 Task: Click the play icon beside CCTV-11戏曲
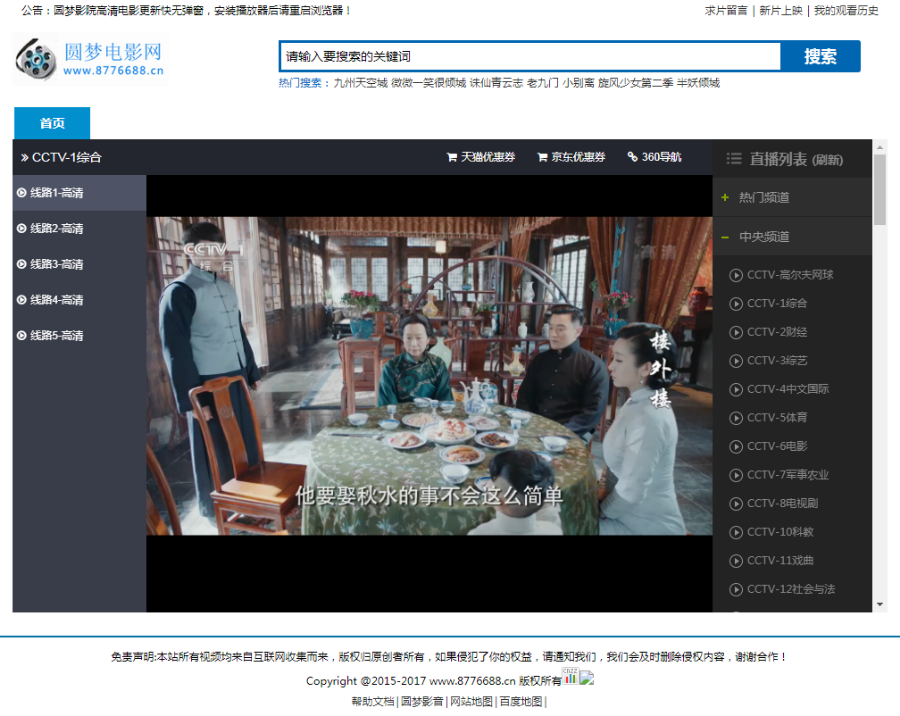(x=735, y=561)
